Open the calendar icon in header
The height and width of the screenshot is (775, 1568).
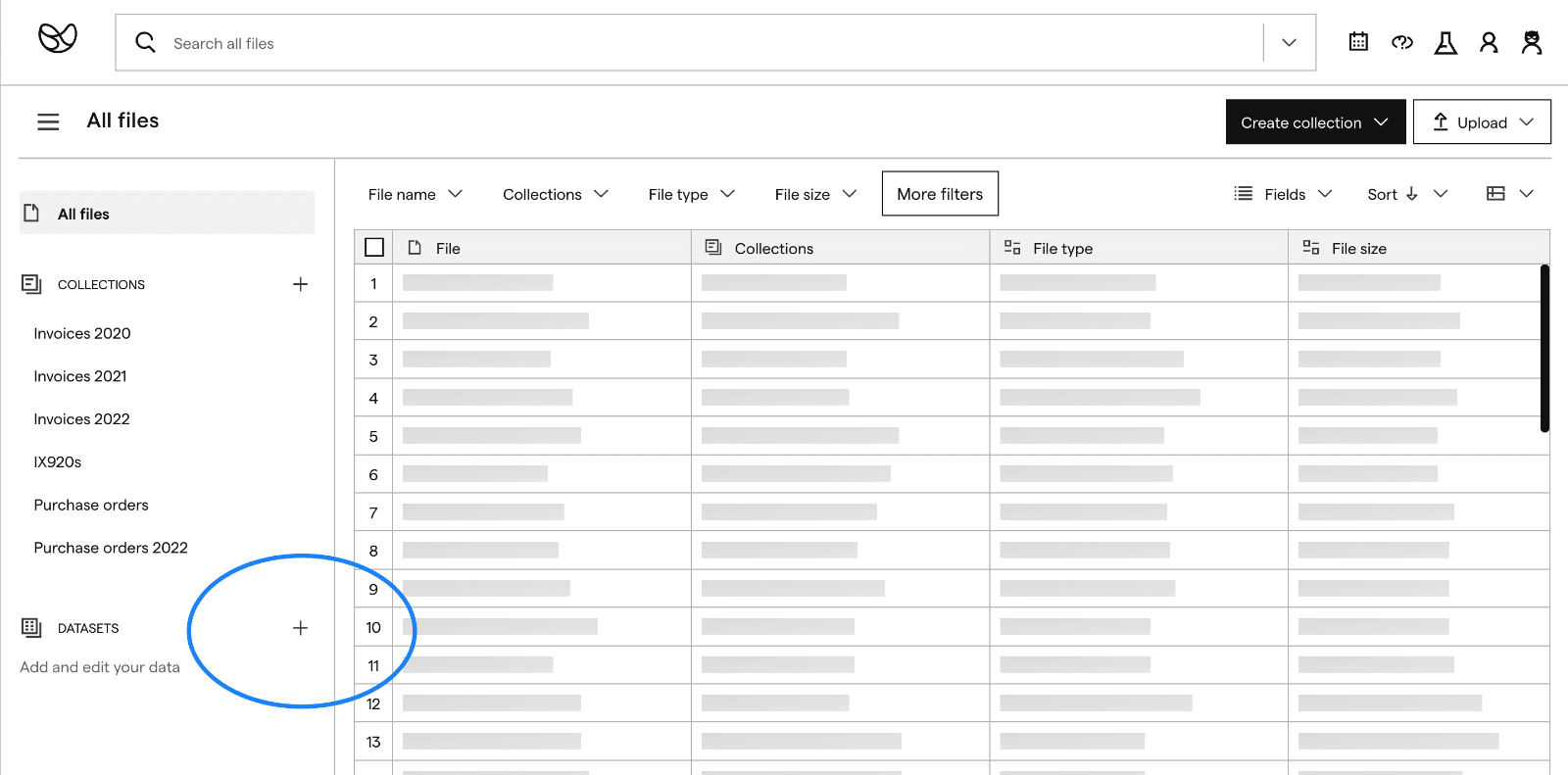coord(1358,42)
